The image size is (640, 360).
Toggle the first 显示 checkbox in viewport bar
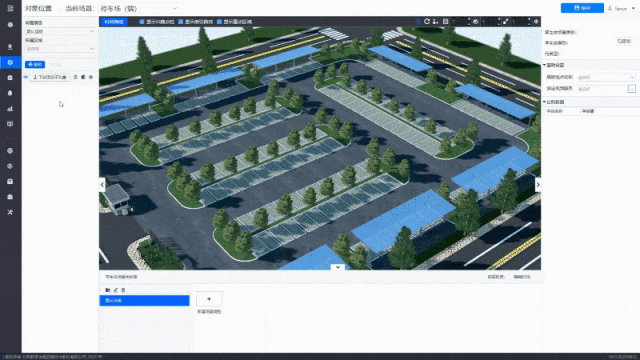tap(142, 22)
